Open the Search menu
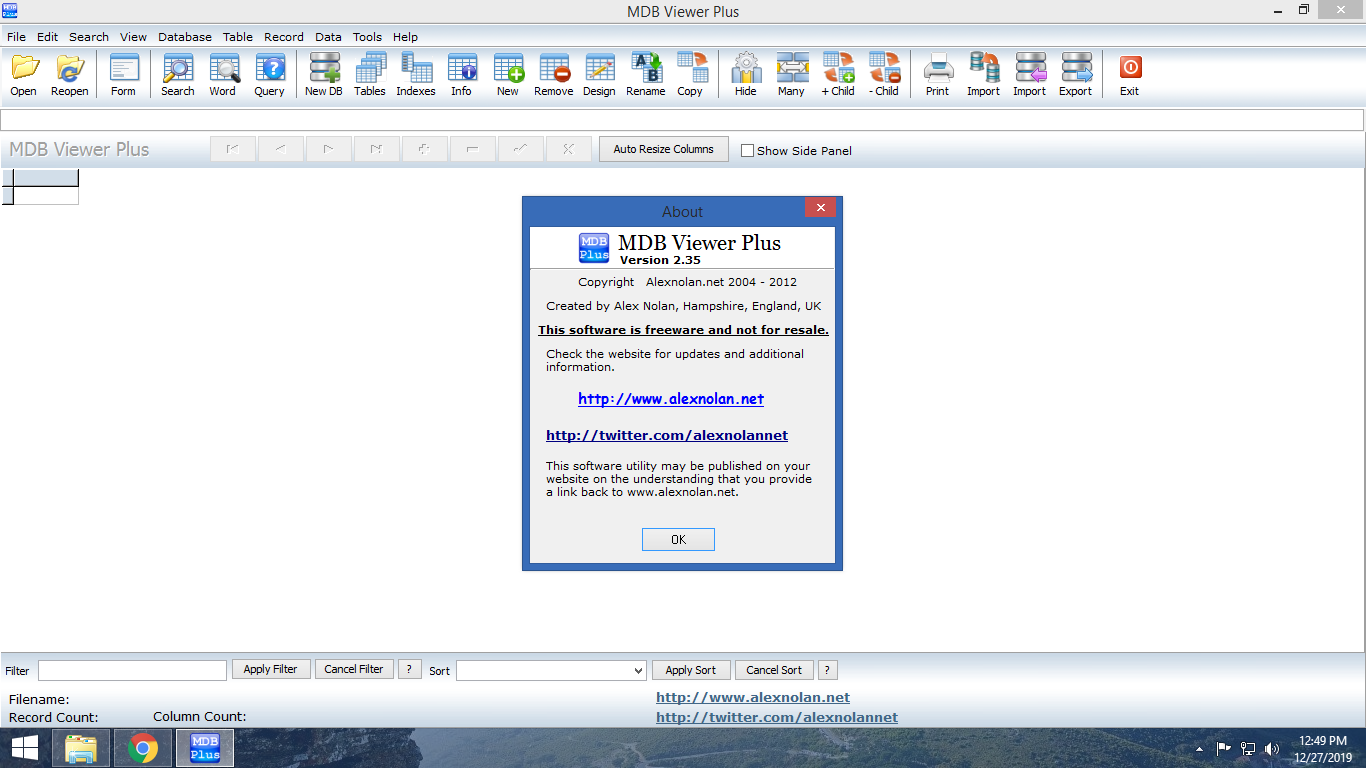Viewport: 1366px width, 768px height. pyautogui.click(x=89, y=37)
